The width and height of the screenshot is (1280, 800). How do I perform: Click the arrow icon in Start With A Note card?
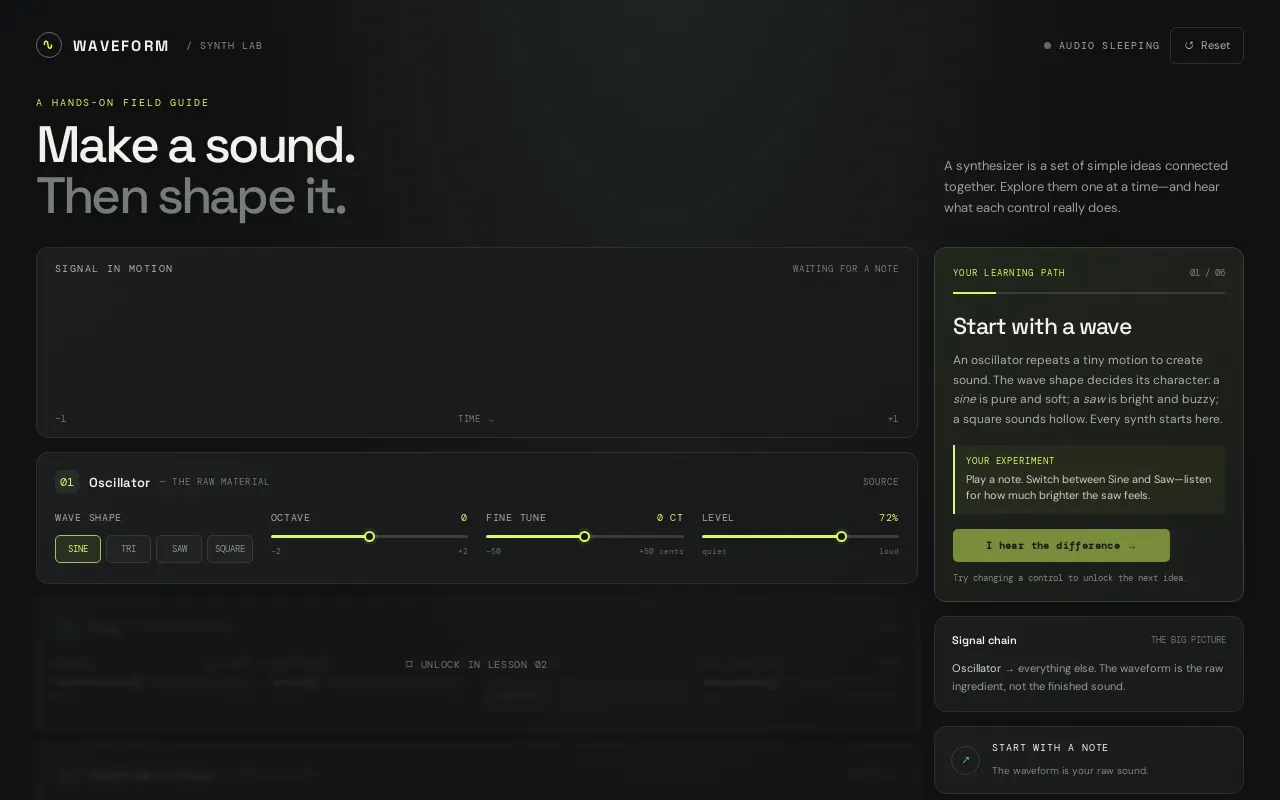point(965,760)
